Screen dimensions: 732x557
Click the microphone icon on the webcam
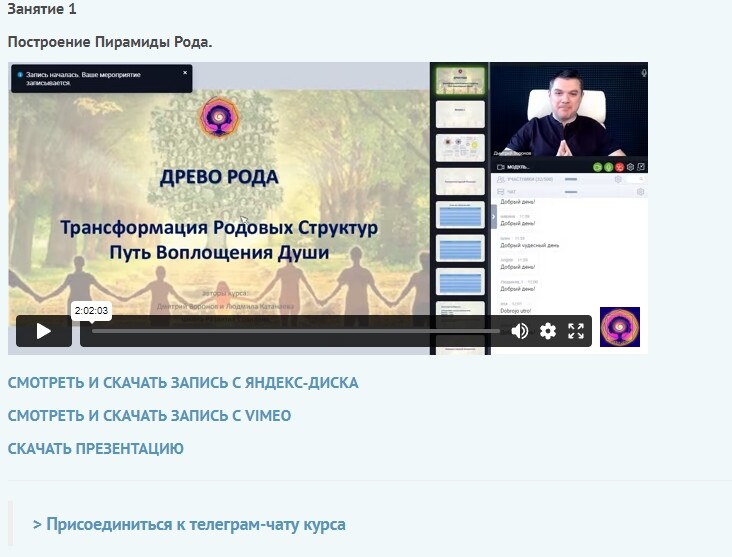coord(643,73)
